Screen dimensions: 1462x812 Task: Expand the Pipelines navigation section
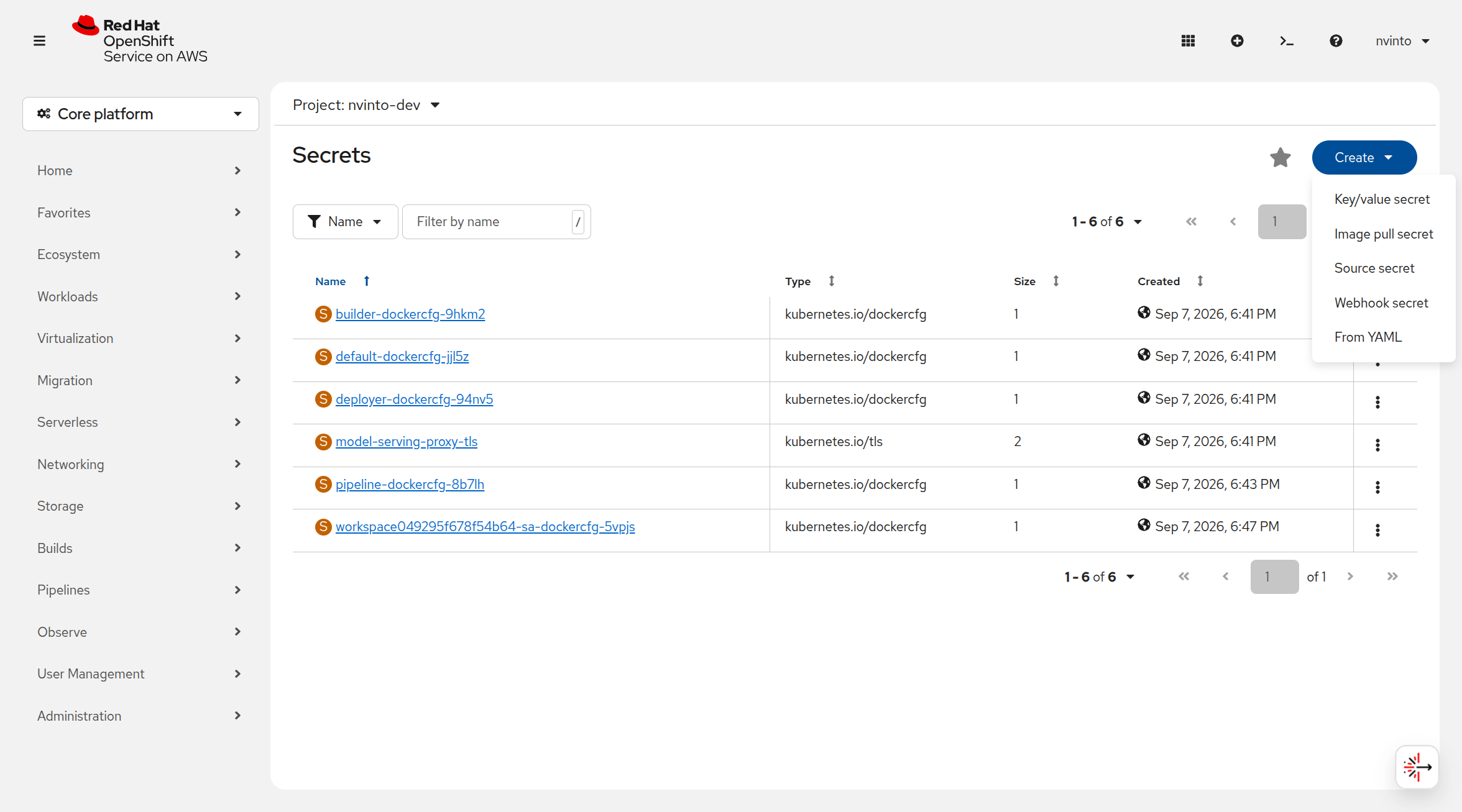click(x=140, y=590)
